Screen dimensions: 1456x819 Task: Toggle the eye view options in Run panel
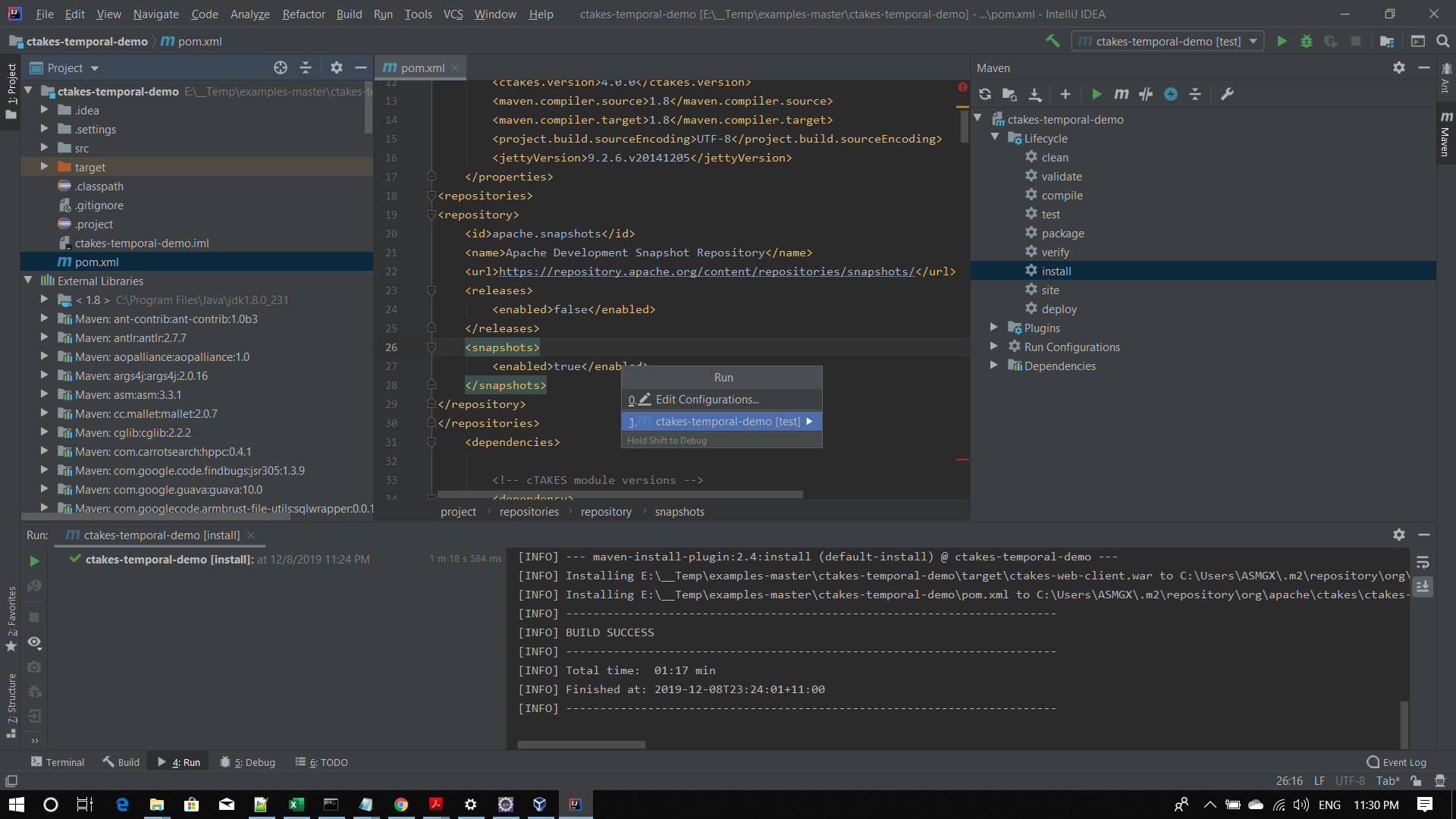pyautogui.click(x=34, y=642)
